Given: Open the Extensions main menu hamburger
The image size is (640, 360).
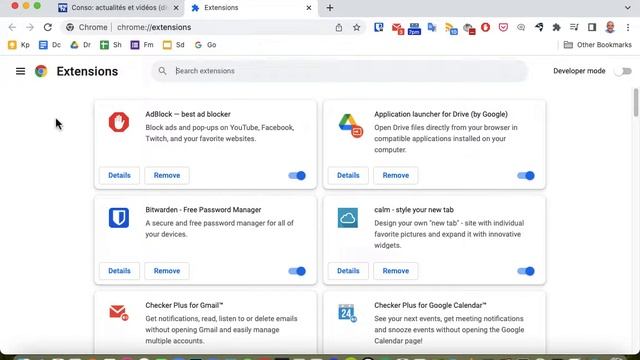Looking at the screenshot, I should 20,71.
